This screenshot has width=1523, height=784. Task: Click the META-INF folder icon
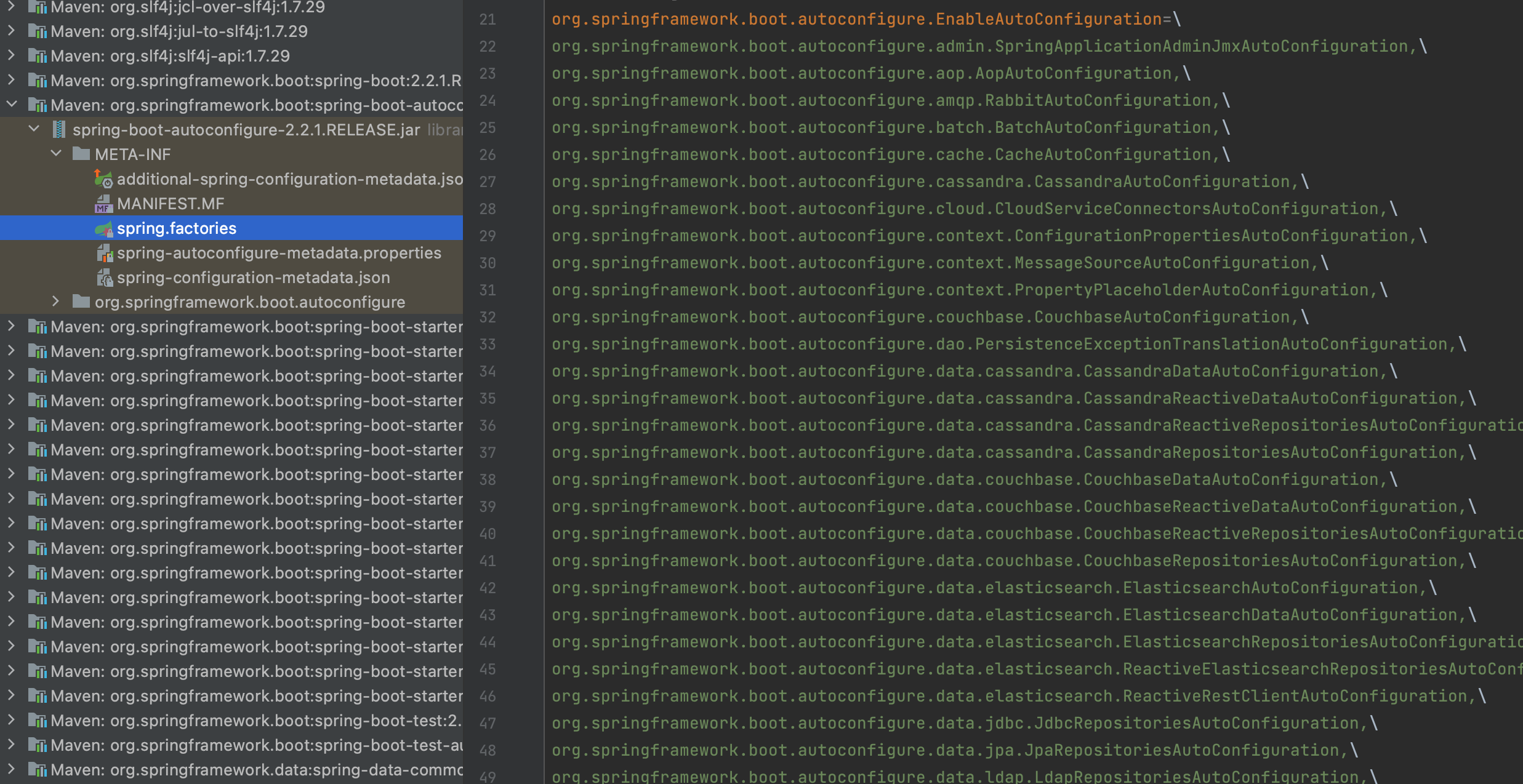coord(81,154)
